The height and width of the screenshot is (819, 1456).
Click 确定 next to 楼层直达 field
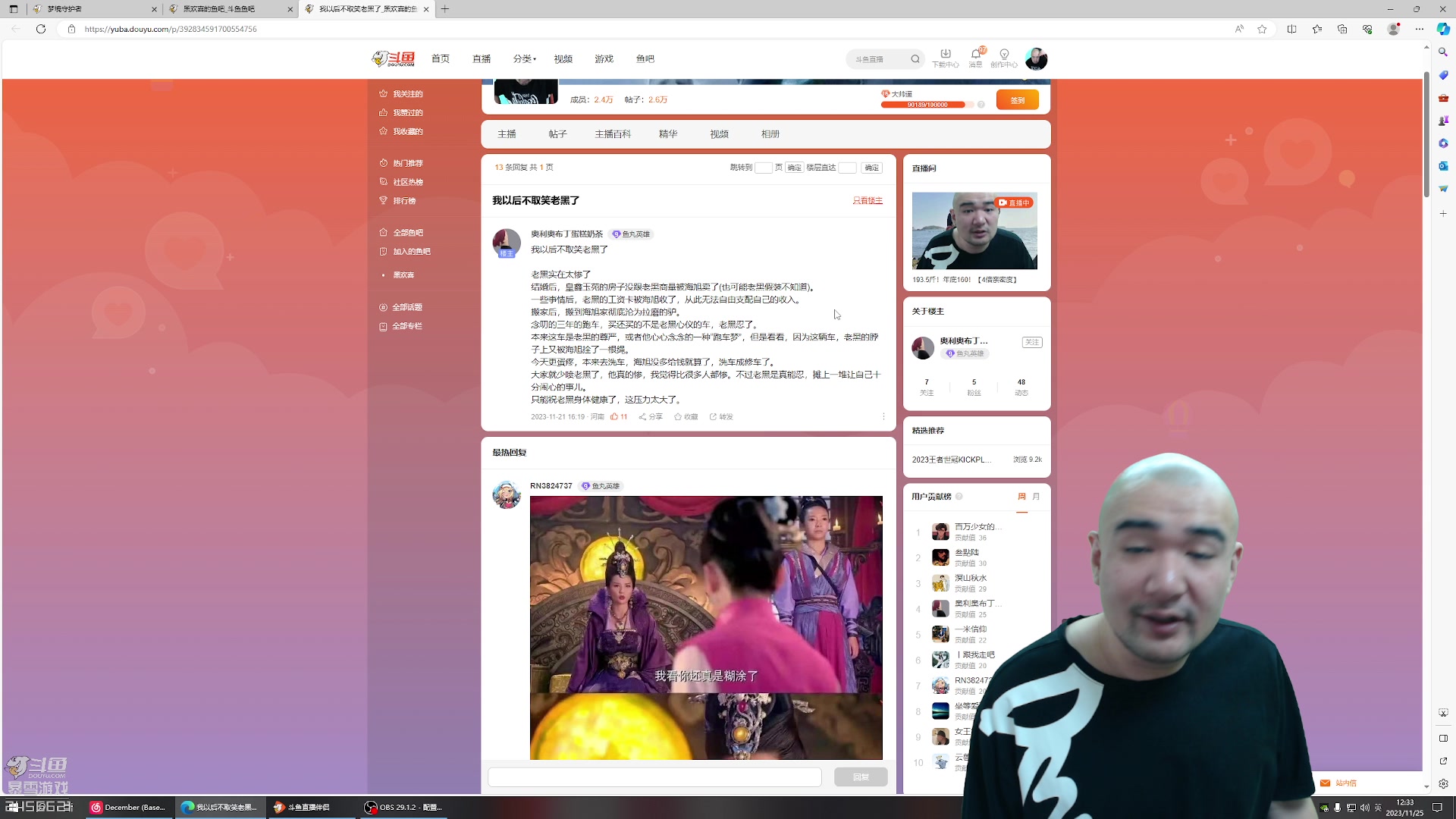click(872, 168)
